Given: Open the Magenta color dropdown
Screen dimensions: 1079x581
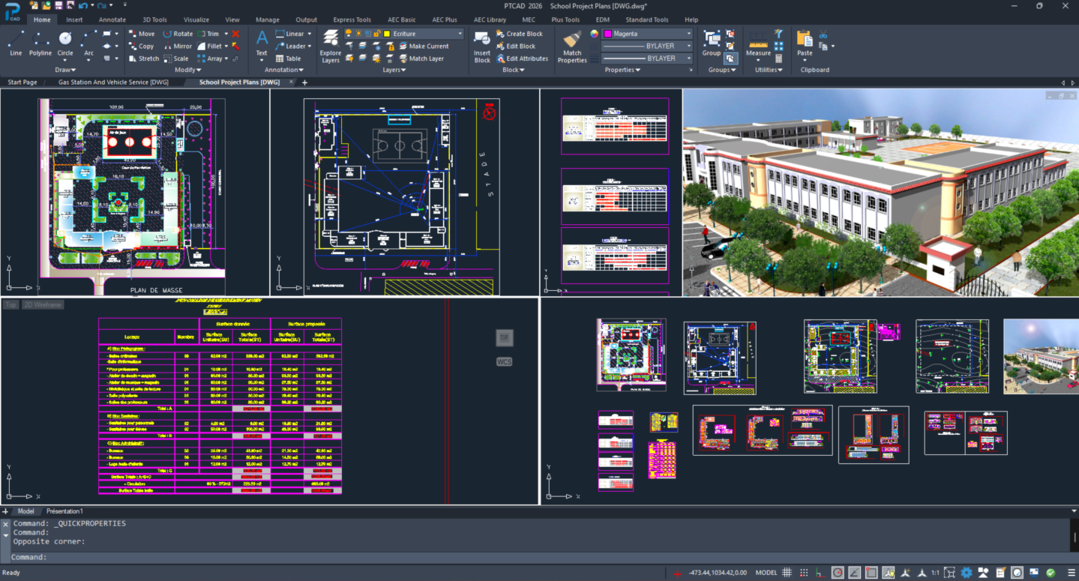Looking at the screenshot, I should tap(689, 33).
